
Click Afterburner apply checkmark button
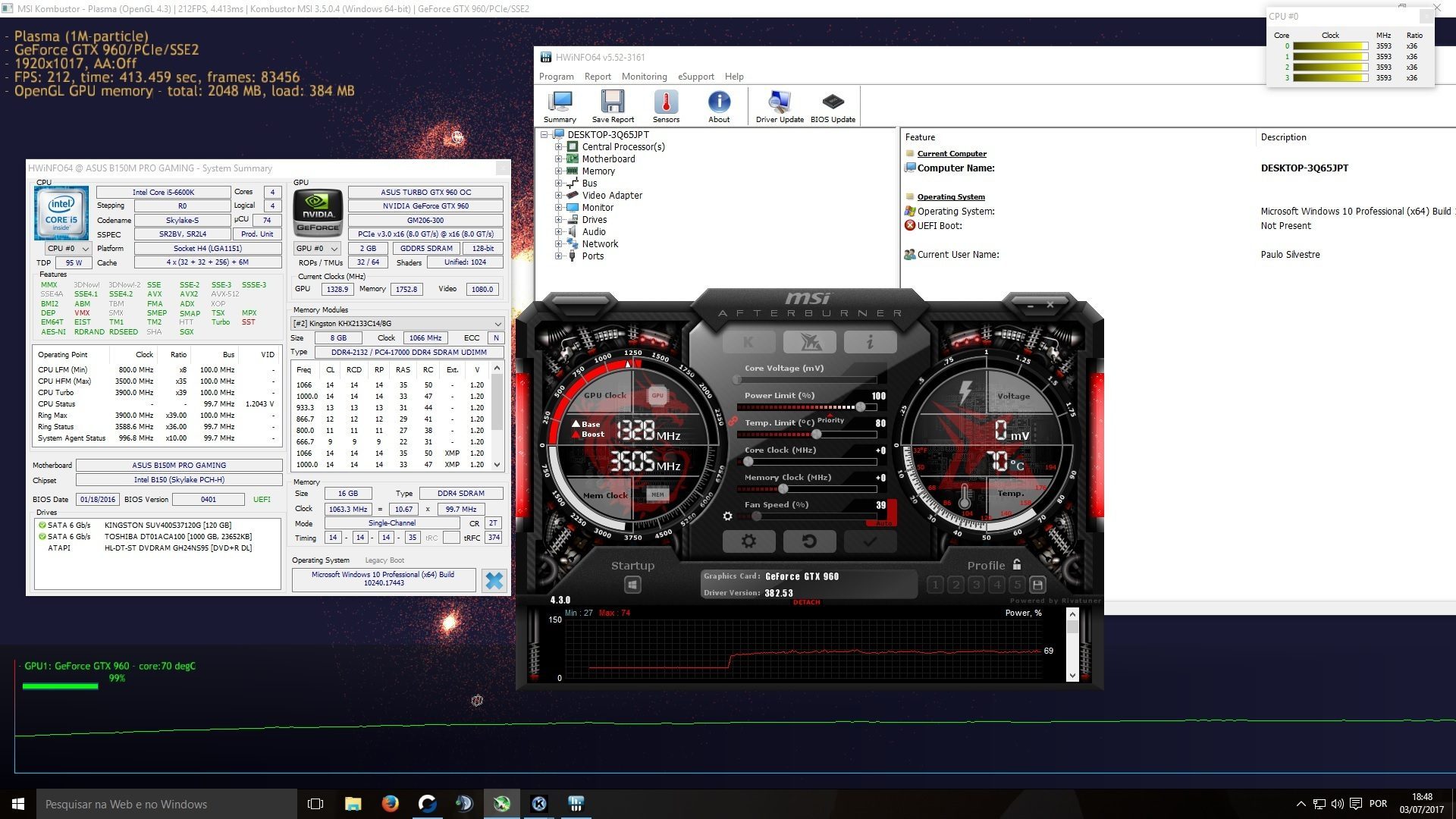870,541
